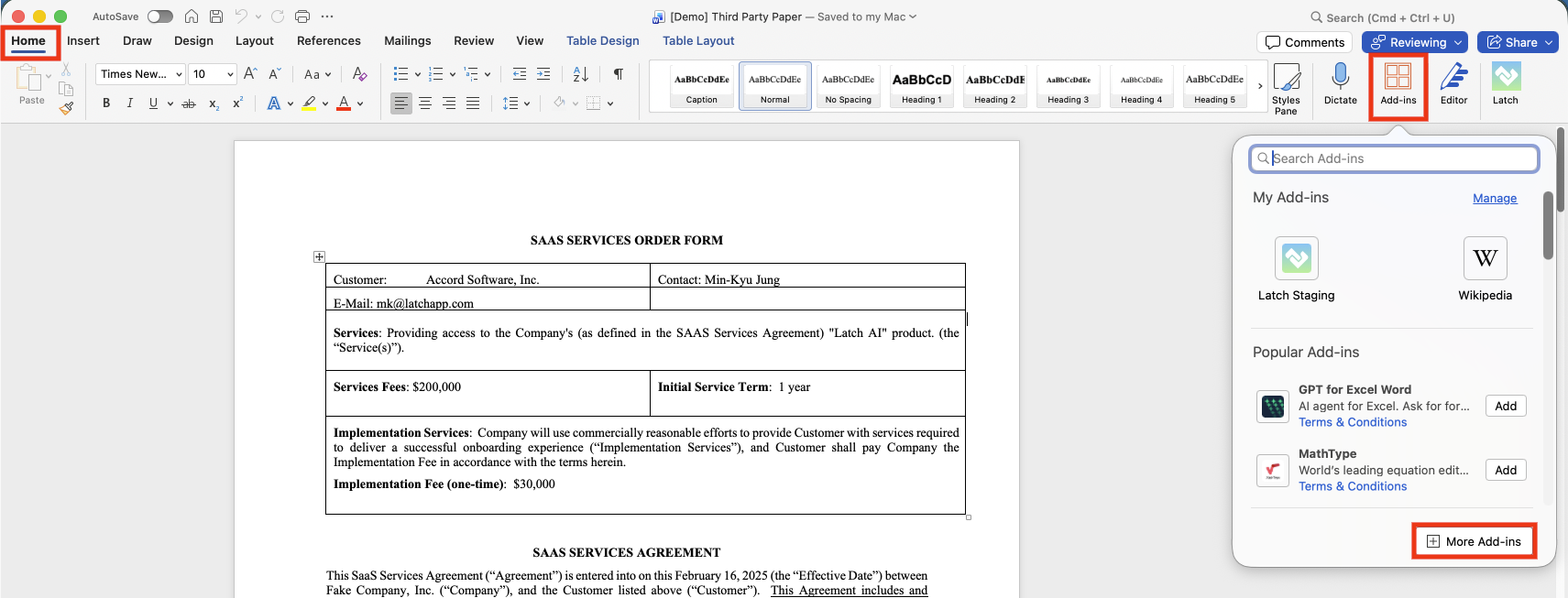Click the Redo icon
The height and width of the screenshot is (598, 1568).
[278, 16]
